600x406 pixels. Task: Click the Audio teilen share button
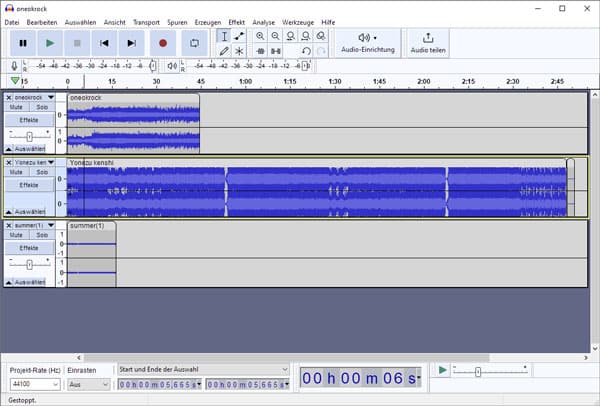(428, 43)
